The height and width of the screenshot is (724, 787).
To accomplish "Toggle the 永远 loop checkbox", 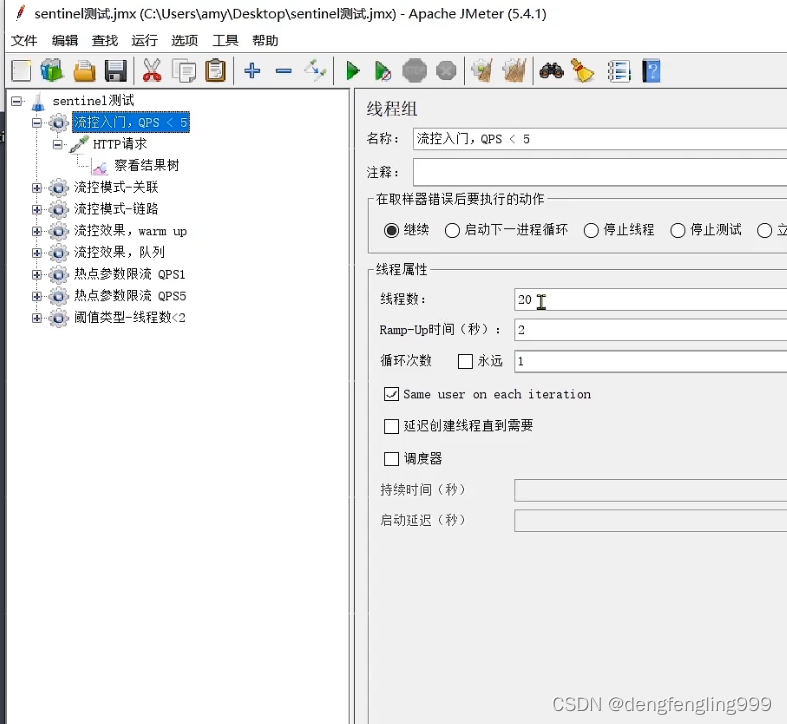I will click(x=465, y=361).
